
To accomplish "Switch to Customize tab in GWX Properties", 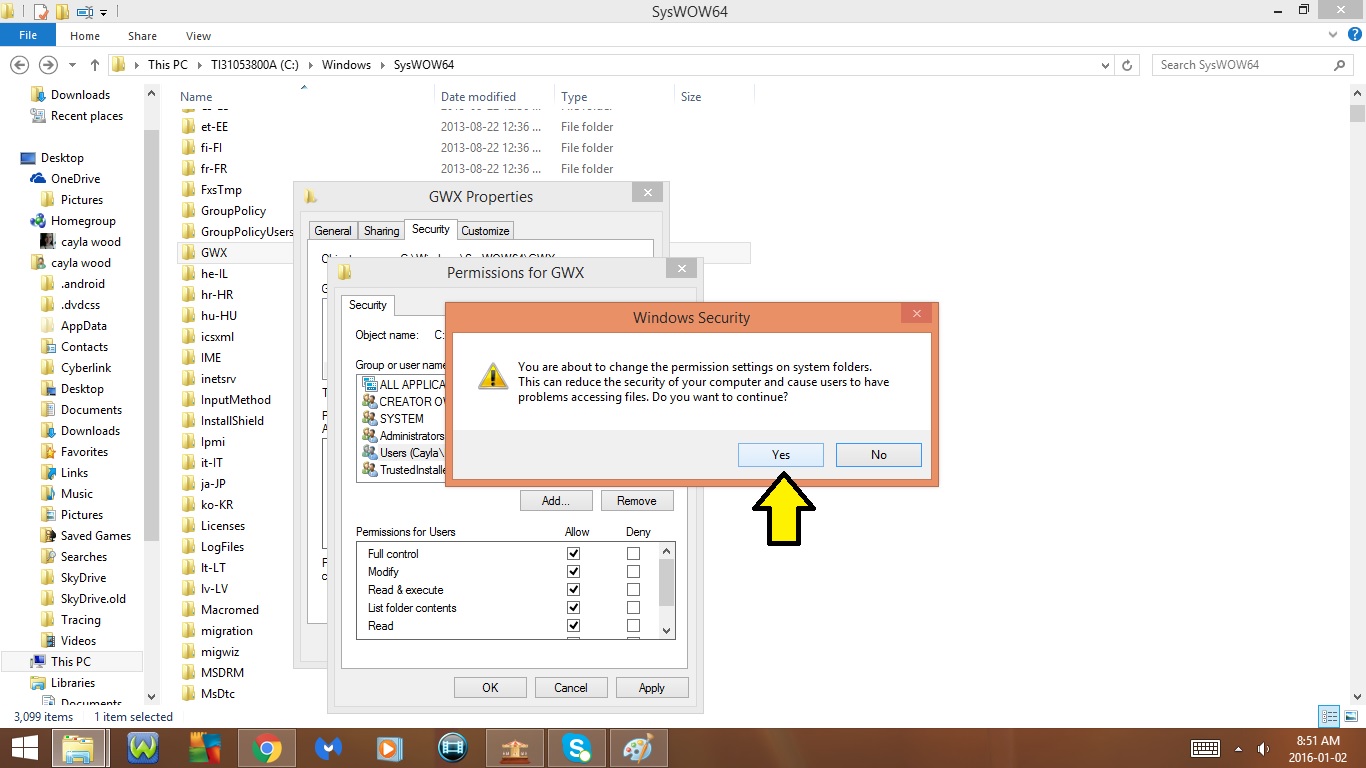I will click(485, 231).
